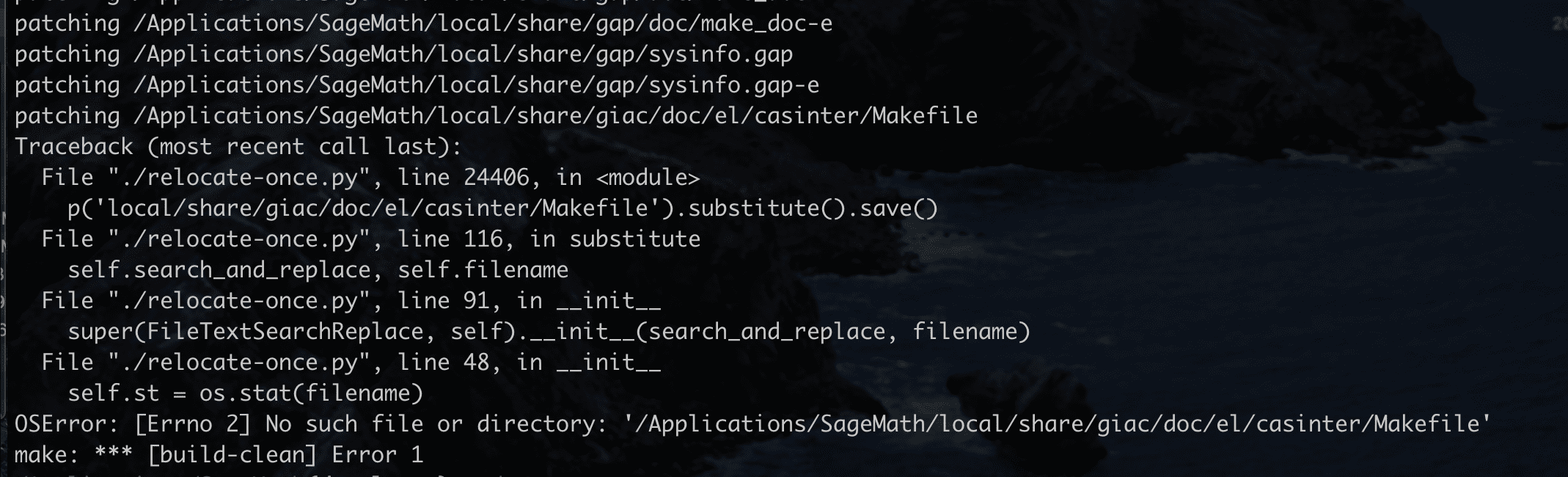This screenshot has width=1568, height=477.
Task: Click the 'Error 1' make status text
Action: 377,455
